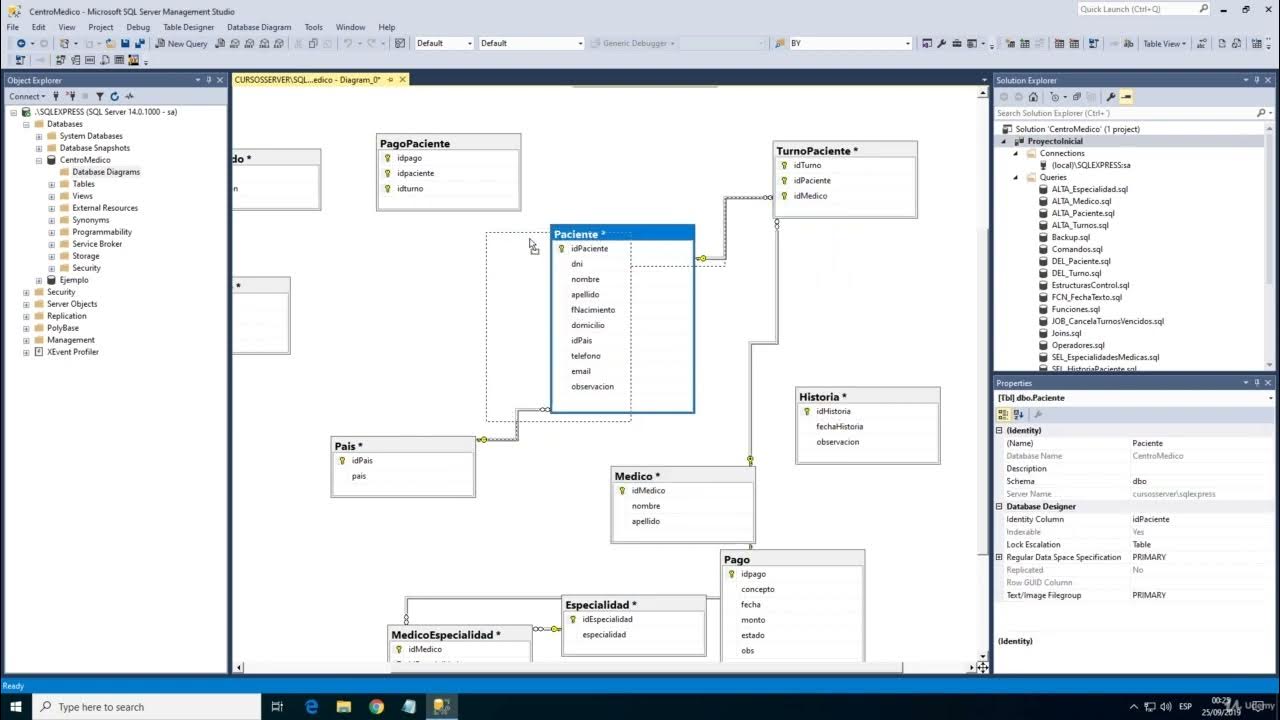Click the Properties wrench icon in Solution Explorer

[x=1111, y=97]
